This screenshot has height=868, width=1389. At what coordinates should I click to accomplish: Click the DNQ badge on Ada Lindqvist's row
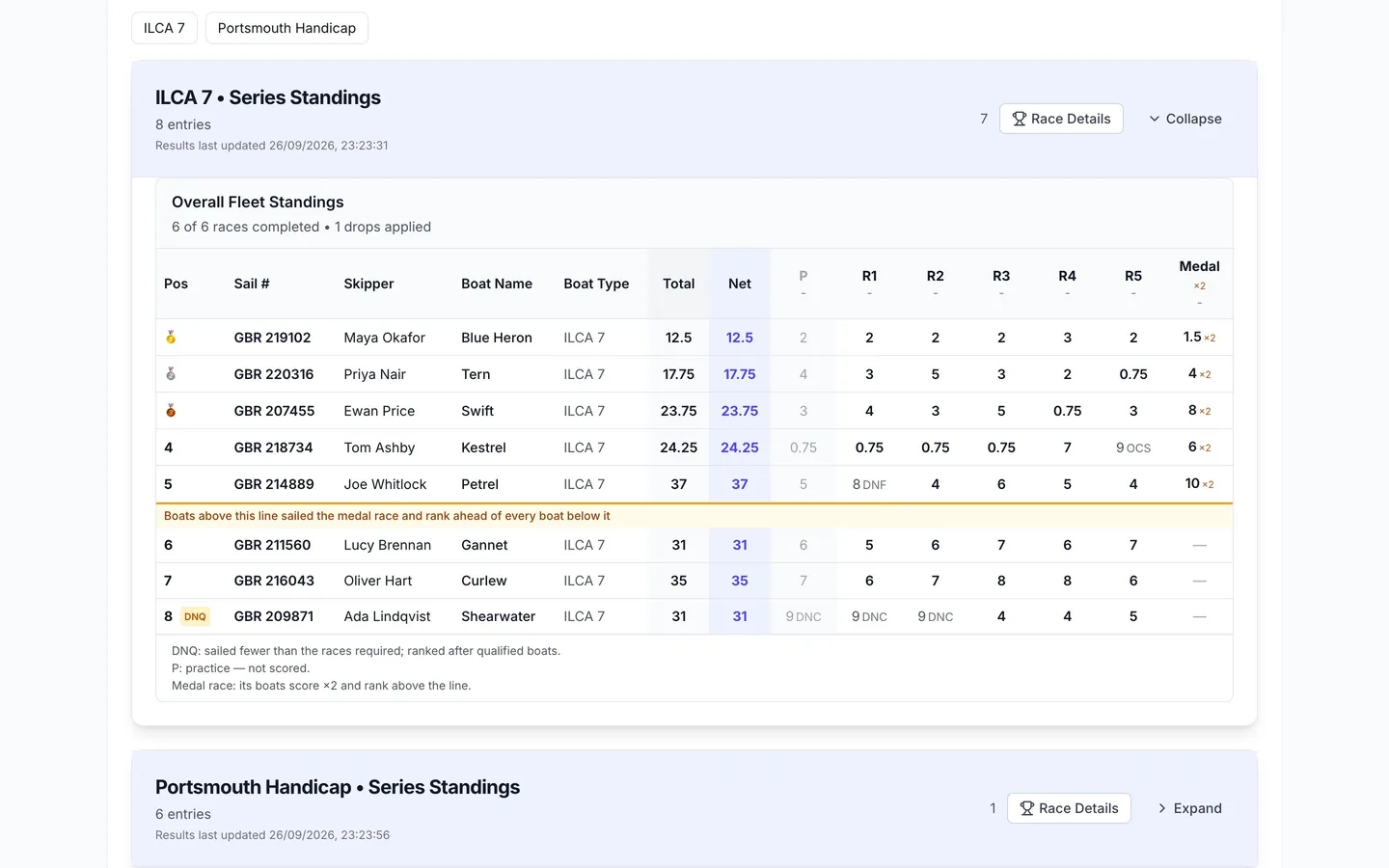(x=195, y=616)
